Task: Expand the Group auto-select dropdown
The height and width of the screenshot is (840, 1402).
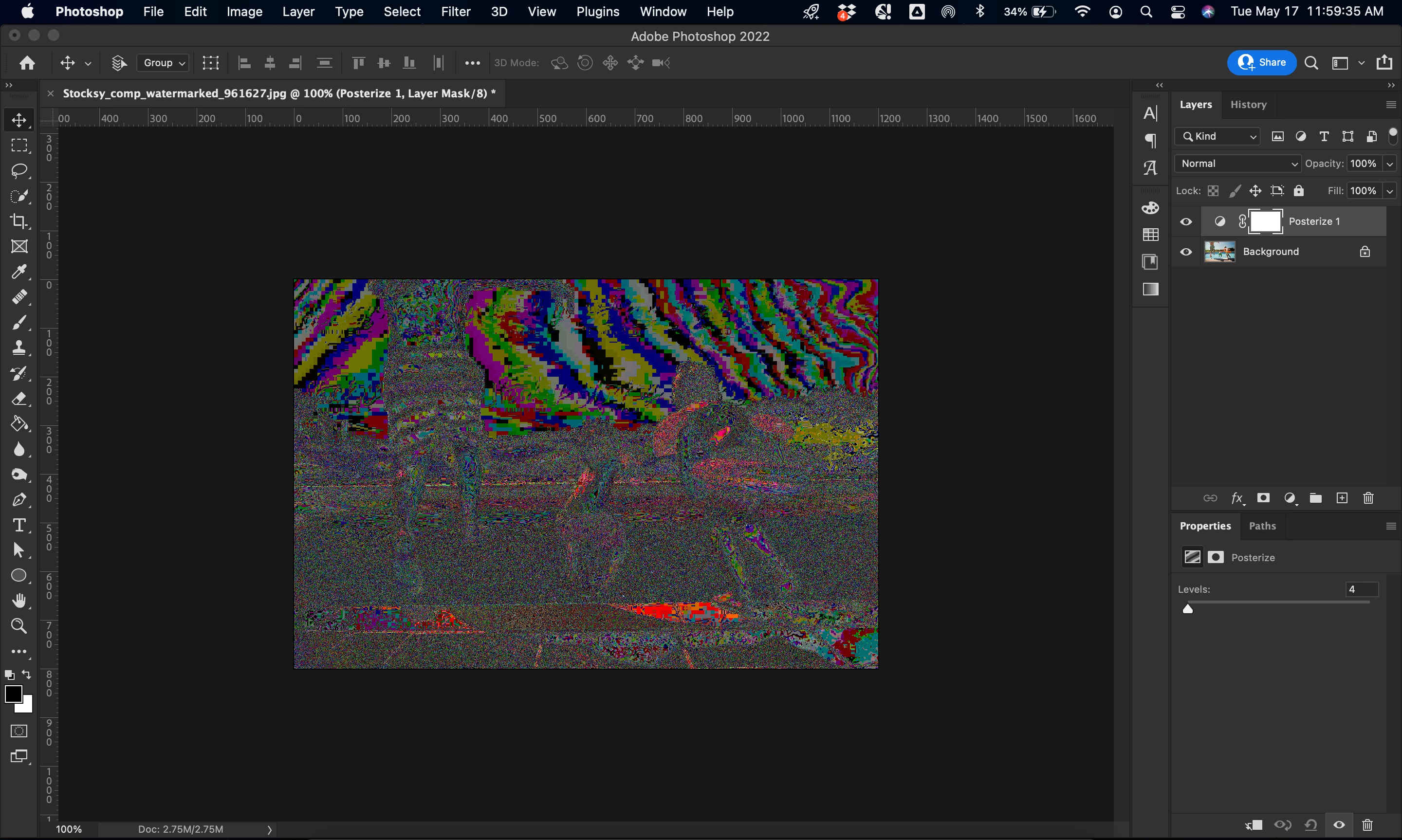Action: pyautogui.click(x=164, y=63)
